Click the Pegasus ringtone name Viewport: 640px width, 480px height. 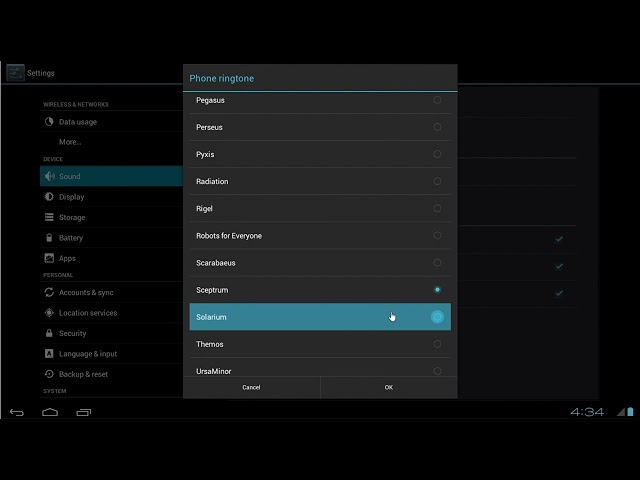[x=210, y=100]
